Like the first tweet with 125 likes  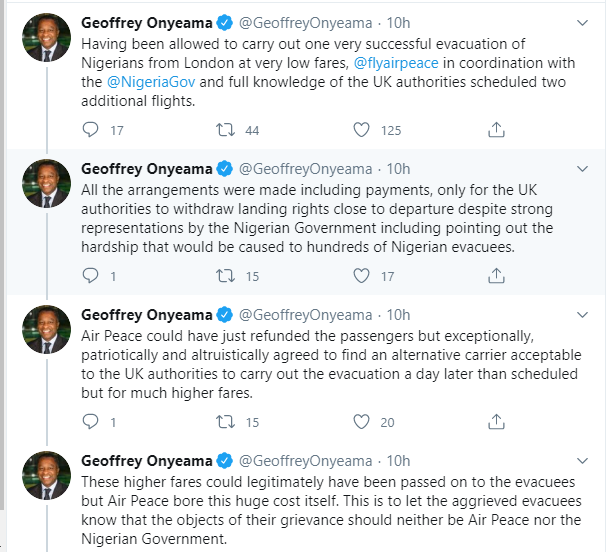coord(362,130)
